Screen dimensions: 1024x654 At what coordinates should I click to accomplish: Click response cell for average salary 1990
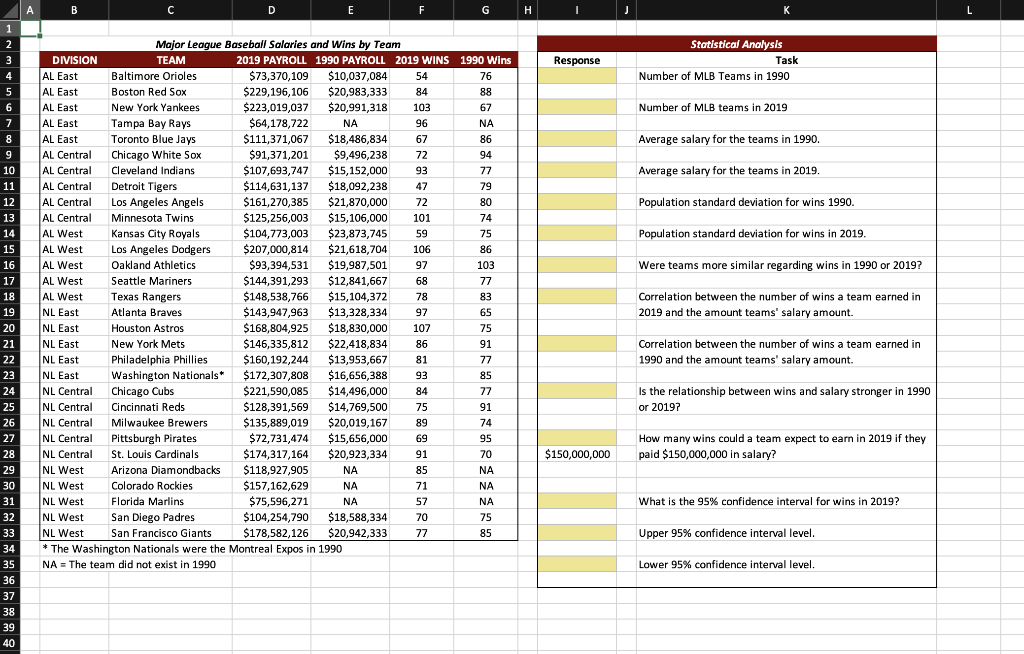coord(577,139)
